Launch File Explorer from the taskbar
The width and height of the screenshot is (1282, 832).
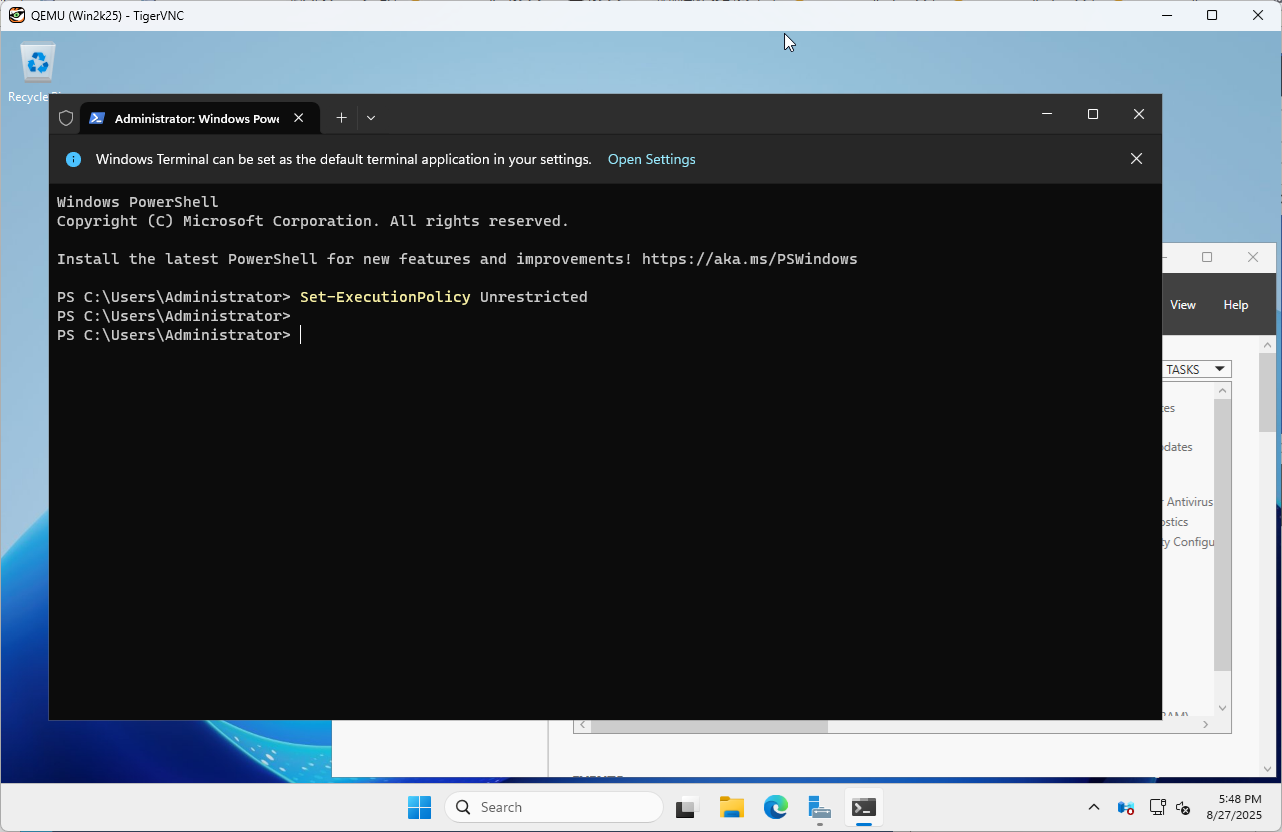[x=731, y=807]
